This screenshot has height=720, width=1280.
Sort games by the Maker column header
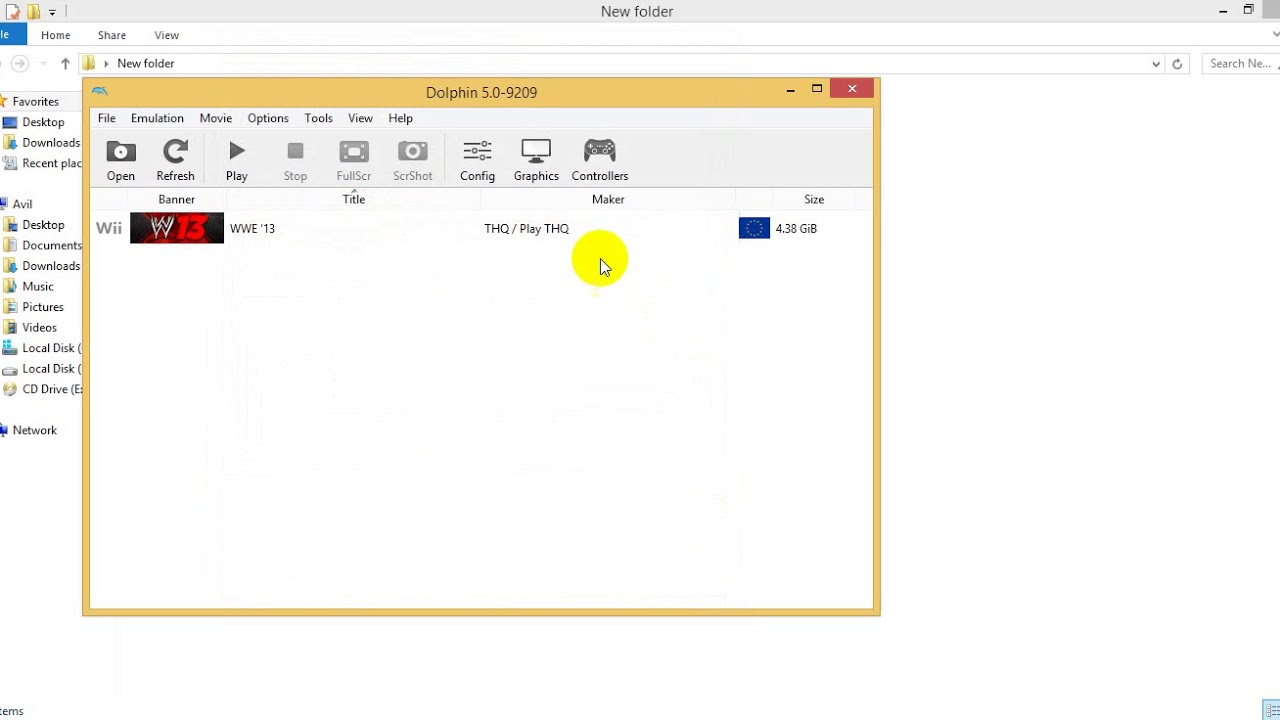point(608,199)
